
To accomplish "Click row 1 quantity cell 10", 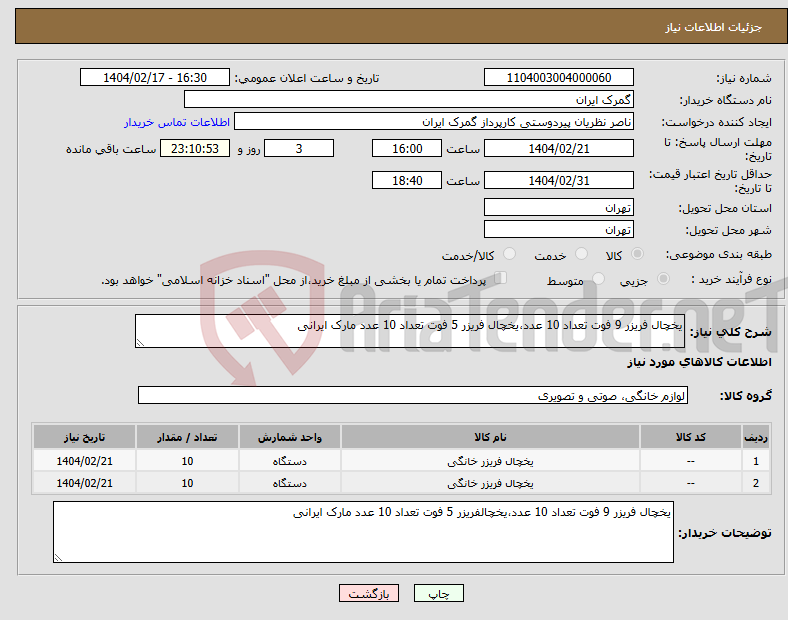I will pos(187,461).
